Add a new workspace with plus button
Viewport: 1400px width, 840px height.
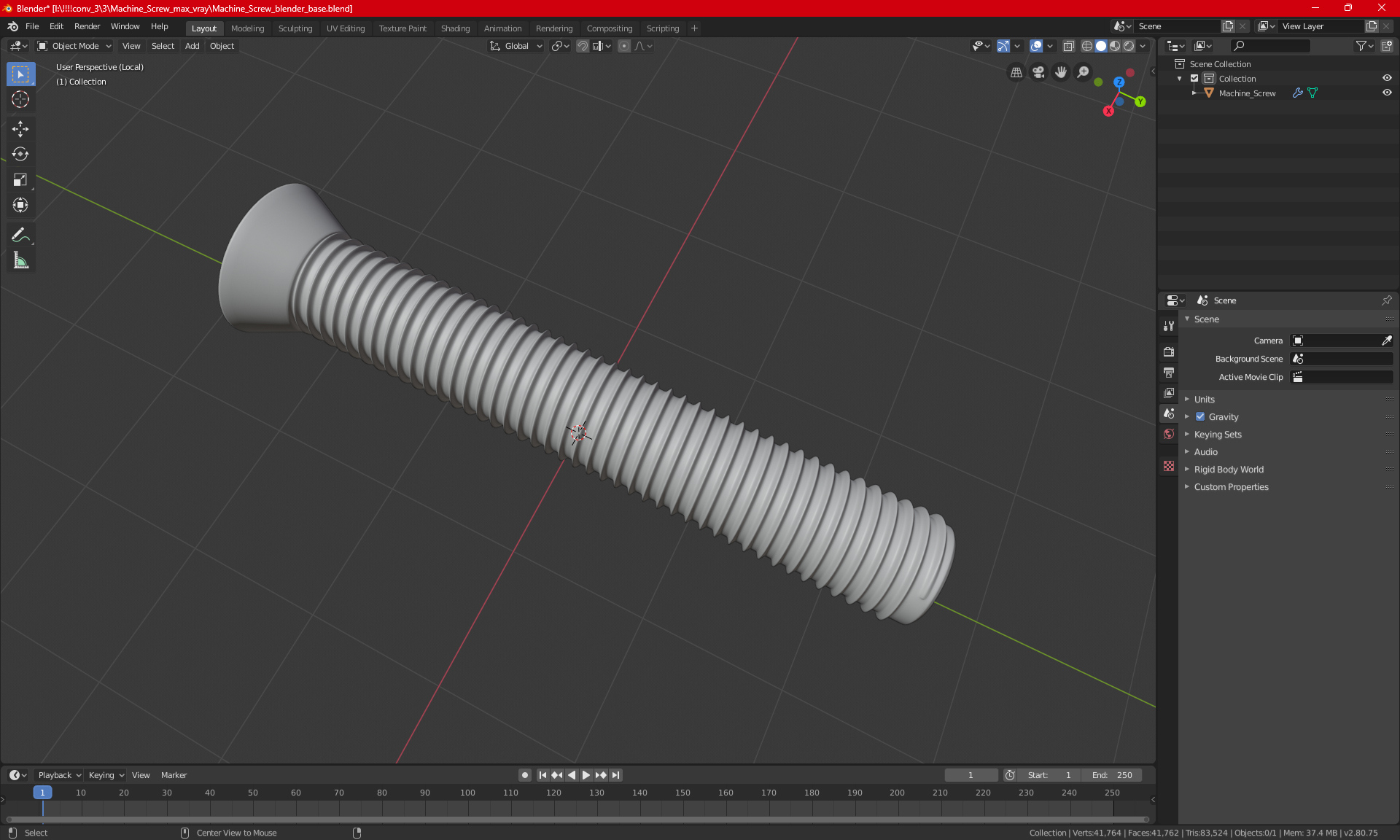pyautogui.click(x=694, y=28)
